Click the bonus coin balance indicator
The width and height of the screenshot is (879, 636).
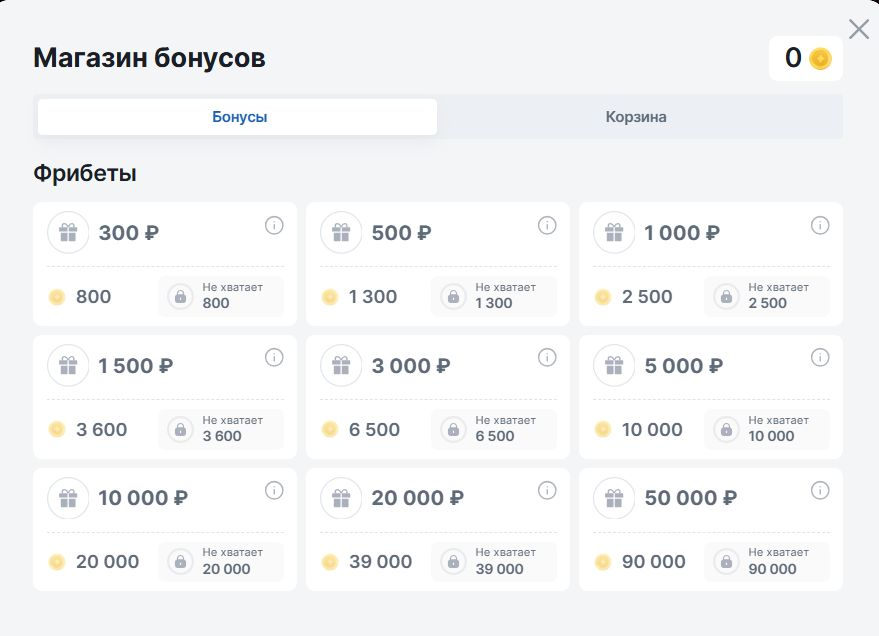pos(806,59)
